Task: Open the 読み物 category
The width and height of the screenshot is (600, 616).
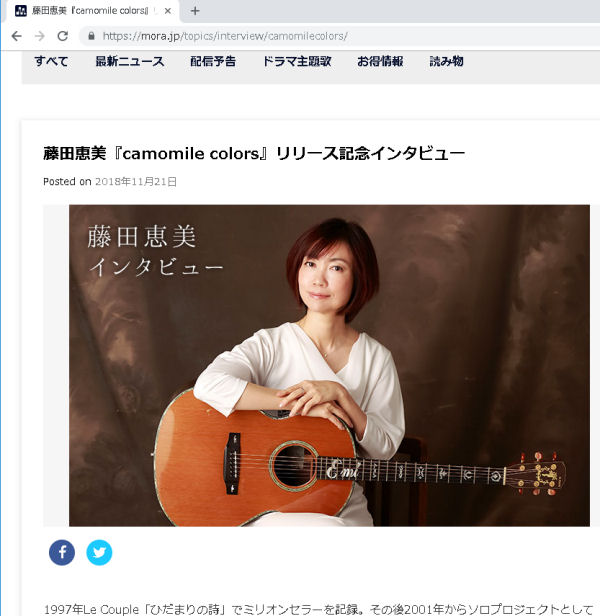Action: 446,61
